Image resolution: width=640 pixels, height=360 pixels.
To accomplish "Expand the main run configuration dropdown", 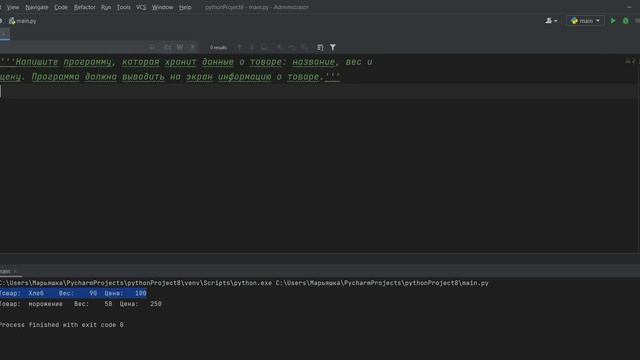I will tap(585, 21).
